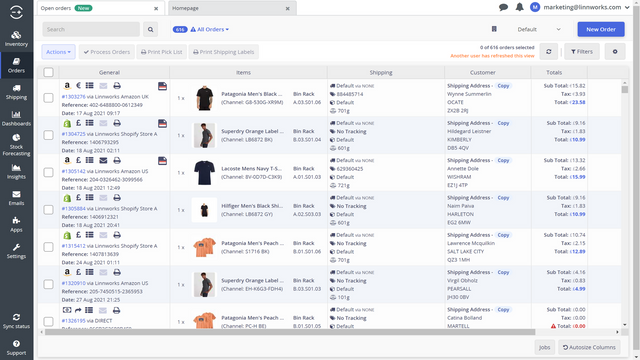This screenshot has width=640, height=360.
Task: Expand the Actions dropdown
Action: point(58,52)
